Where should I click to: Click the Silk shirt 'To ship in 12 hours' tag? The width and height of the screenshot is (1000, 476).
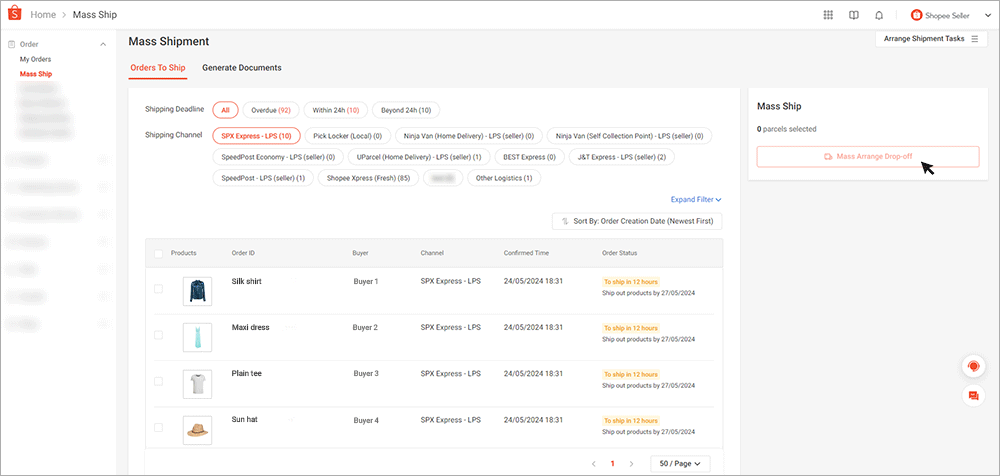coord(631,281)
